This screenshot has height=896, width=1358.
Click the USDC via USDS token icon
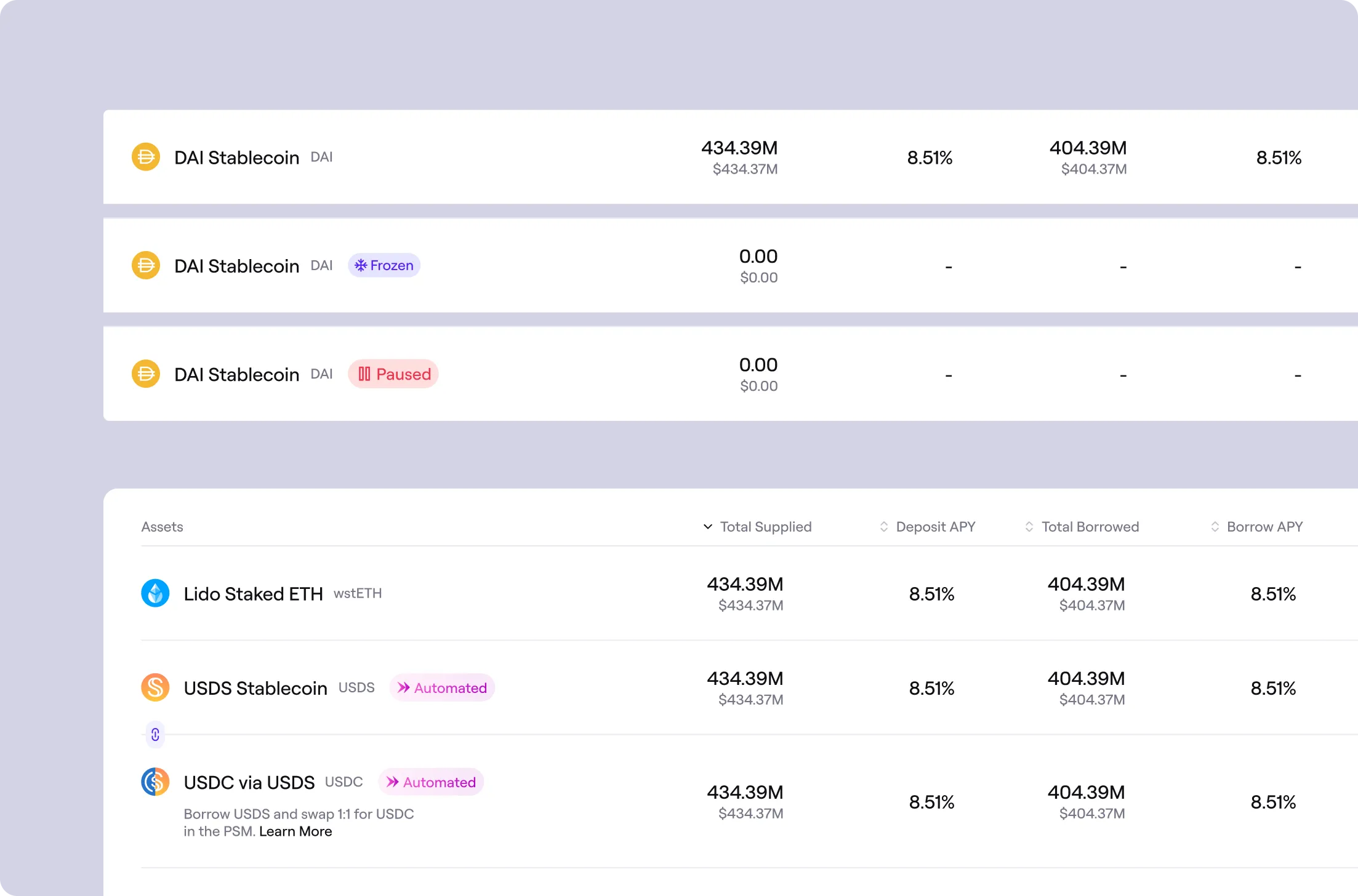point(155,782)
